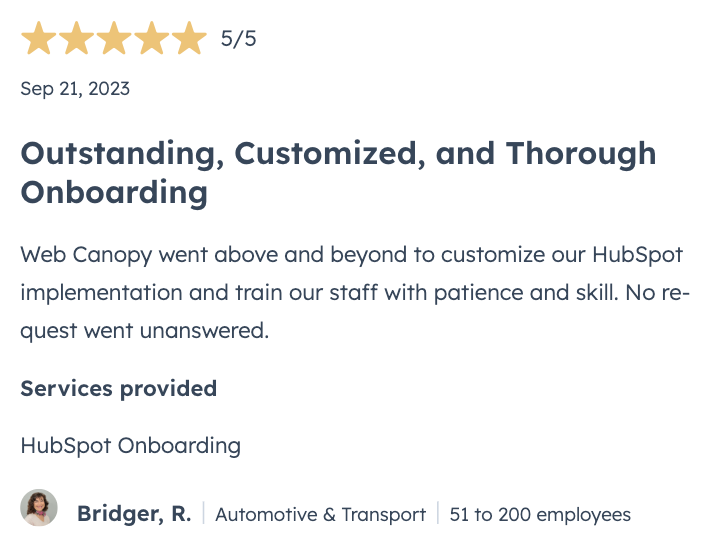Click the 5/5 rating score
Screen dimensions: 718x560
(x=238, y=38)
